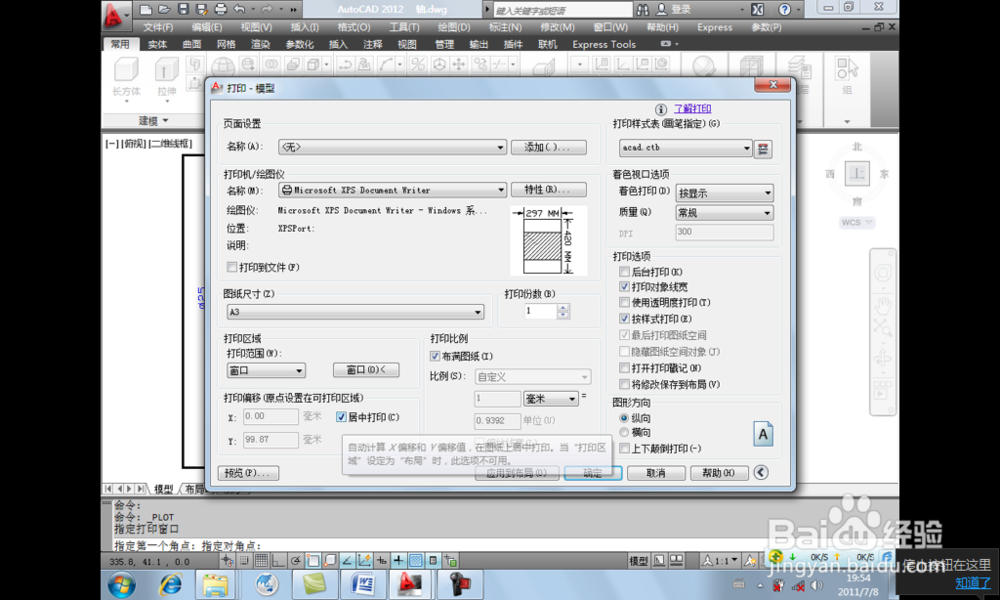Open the printer name dropdown
1000x600 pixels.
click(x=392, y=190)
